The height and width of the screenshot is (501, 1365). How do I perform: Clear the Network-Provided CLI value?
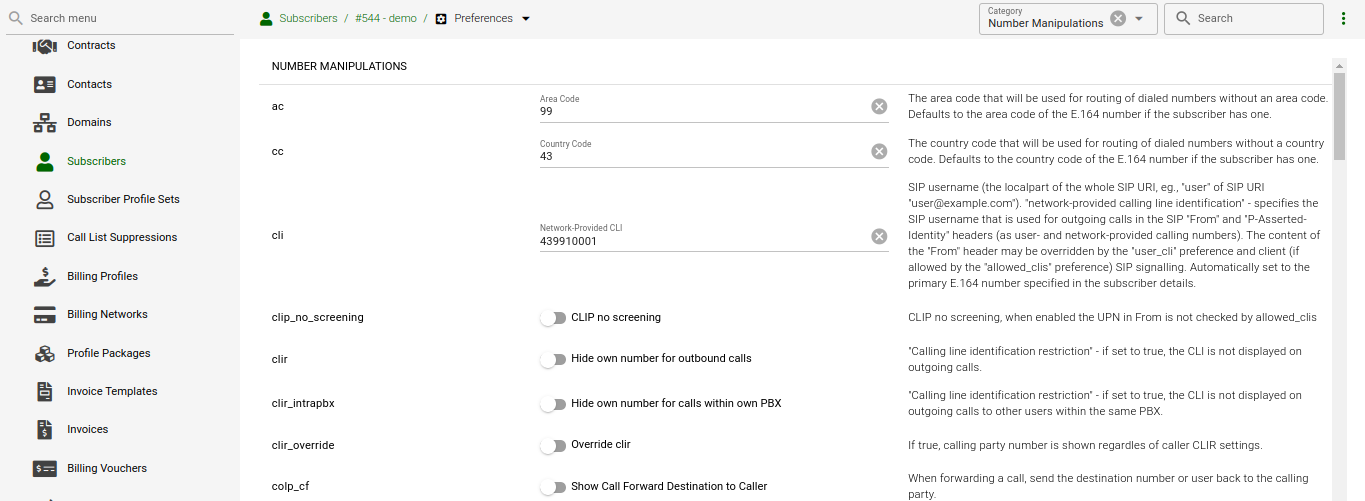coord(879,236)
